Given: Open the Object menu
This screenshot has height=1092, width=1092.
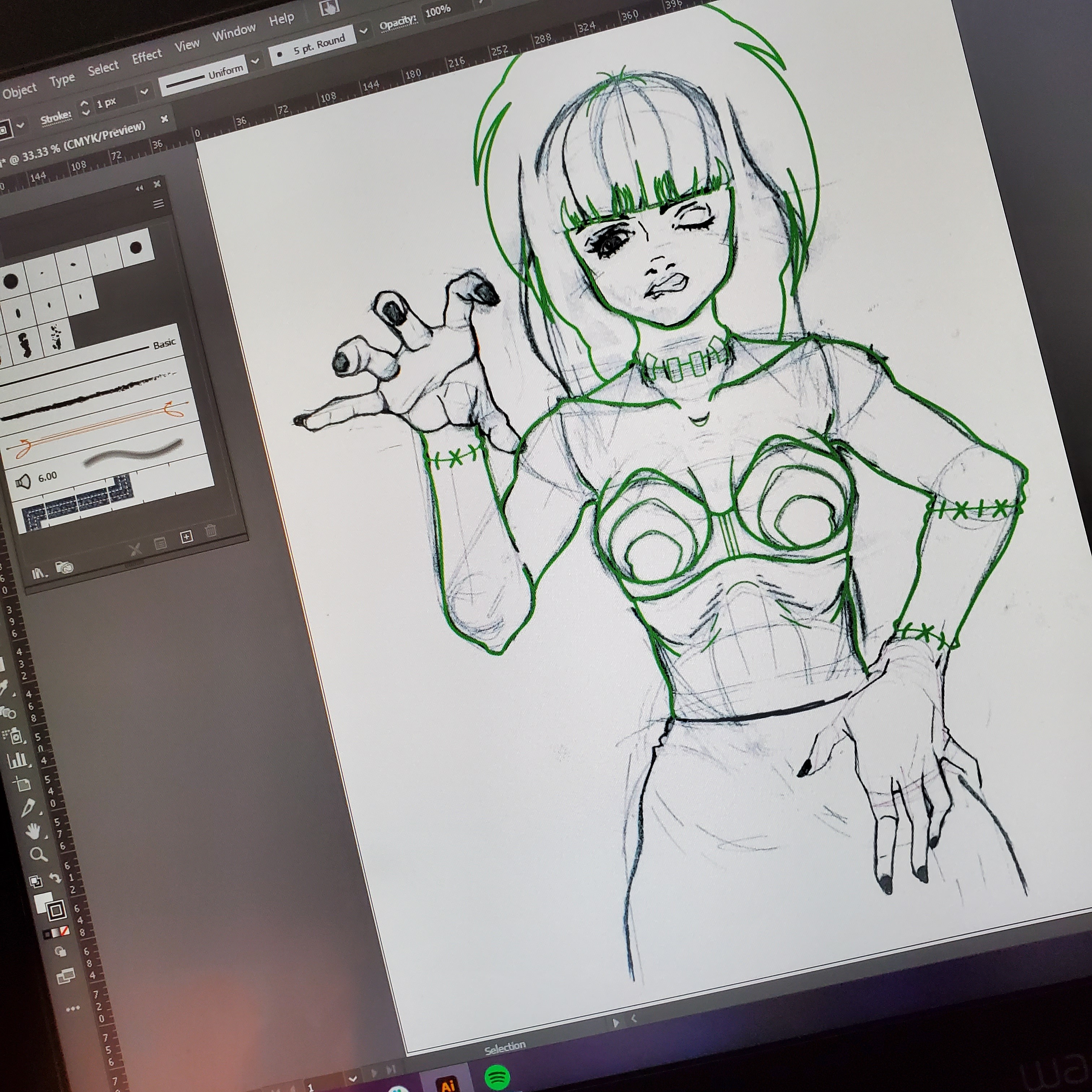Looking at the screenshot, I should [19, 90].
